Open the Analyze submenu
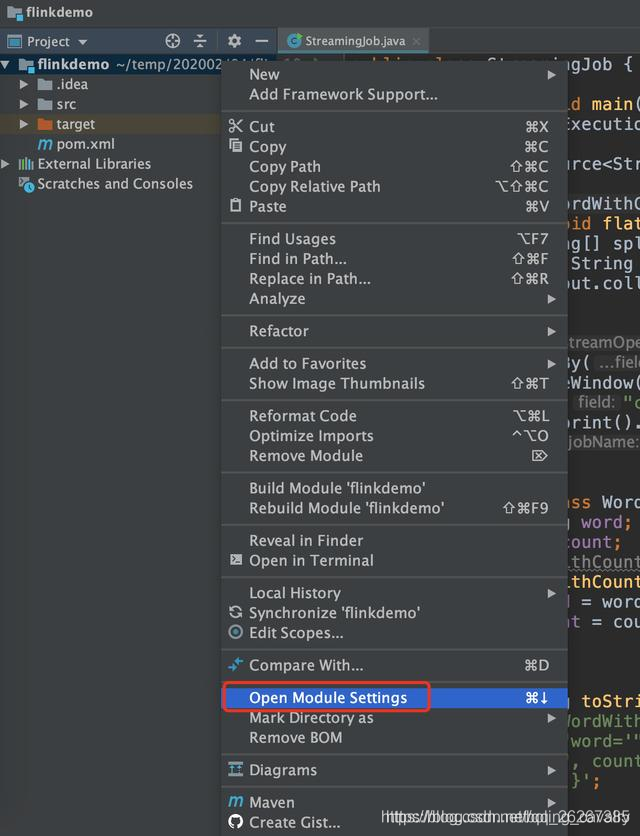This screenshot has height=836, width=640. click(x=395, y=299)
